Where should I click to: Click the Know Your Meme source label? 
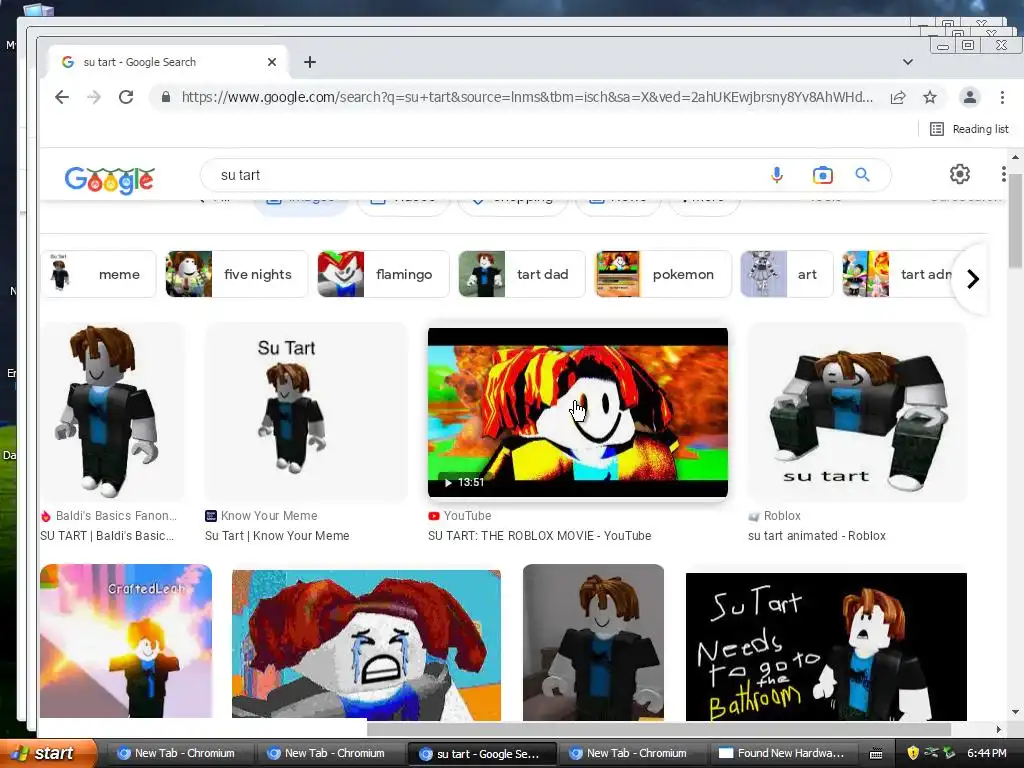(x=261, y=516)
